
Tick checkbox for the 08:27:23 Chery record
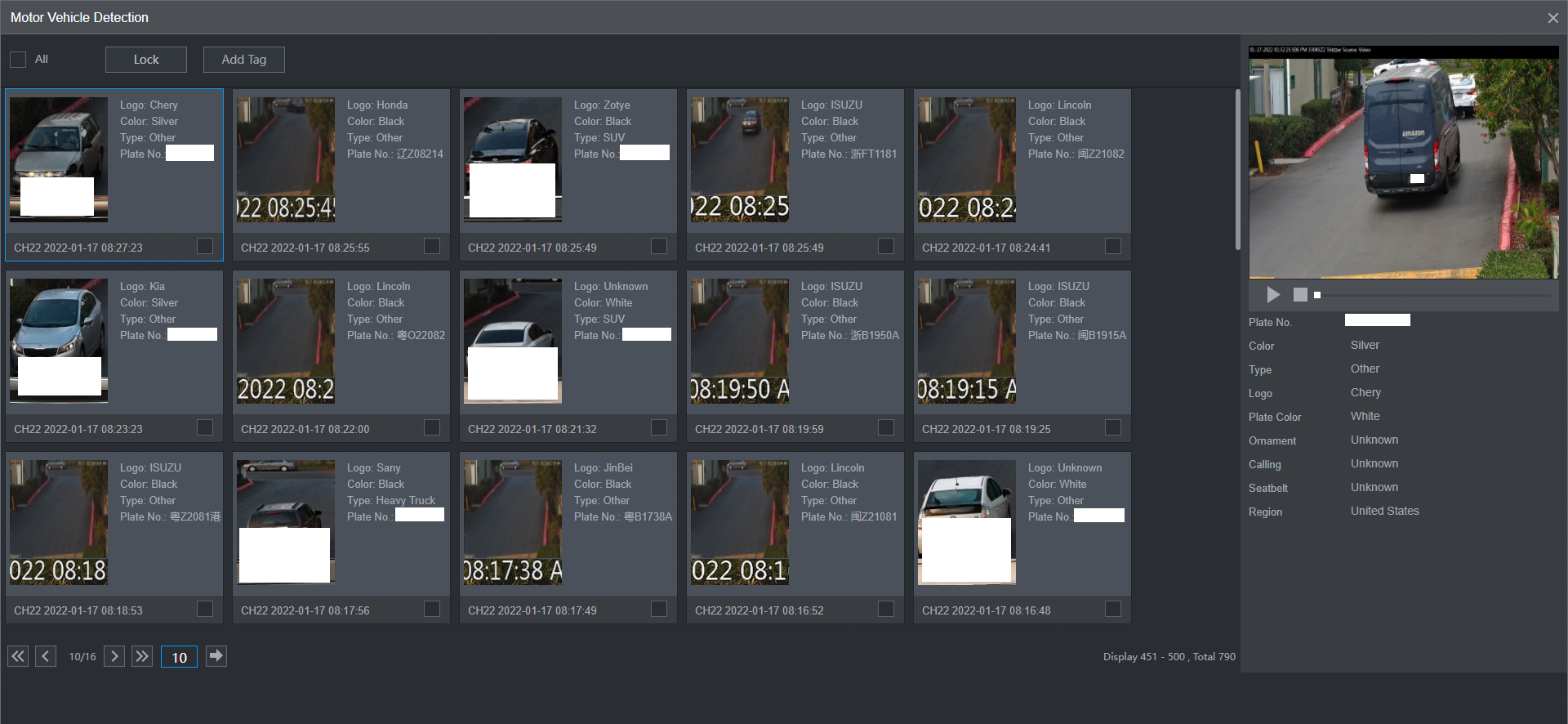pos(205,246)
